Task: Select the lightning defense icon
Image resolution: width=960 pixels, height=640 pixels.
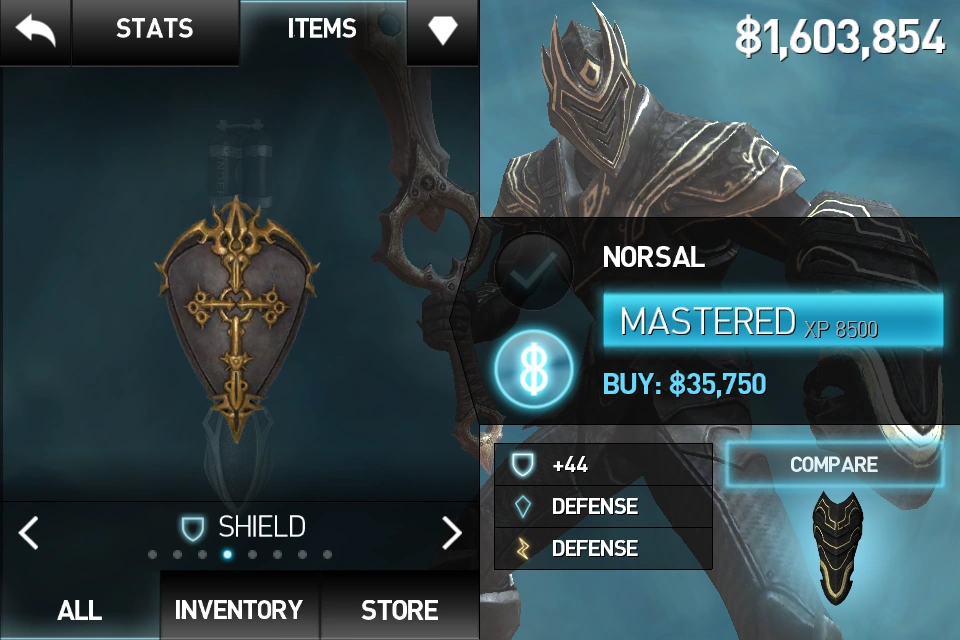Action: (x=522, y=548)
